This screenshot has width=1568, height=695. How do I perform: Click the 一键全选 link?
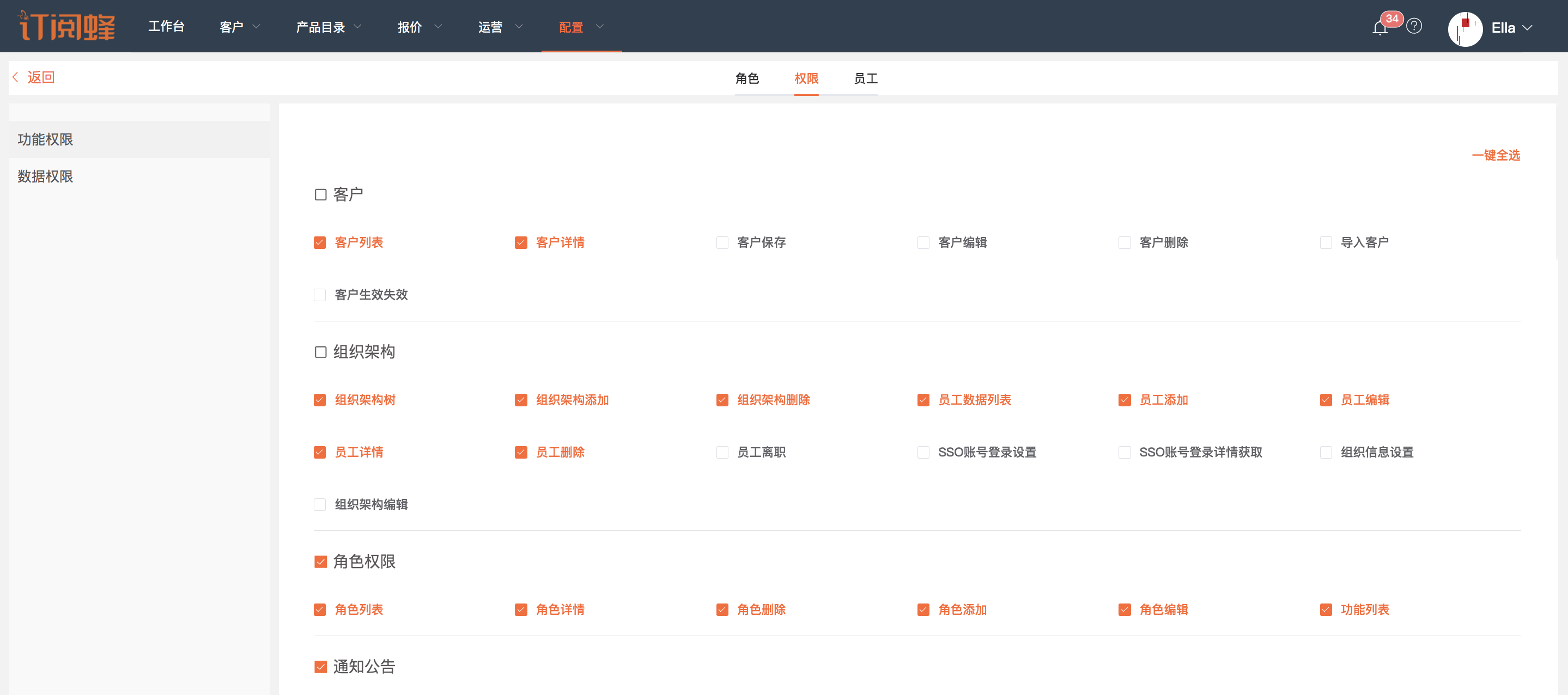pos(1496,155)
